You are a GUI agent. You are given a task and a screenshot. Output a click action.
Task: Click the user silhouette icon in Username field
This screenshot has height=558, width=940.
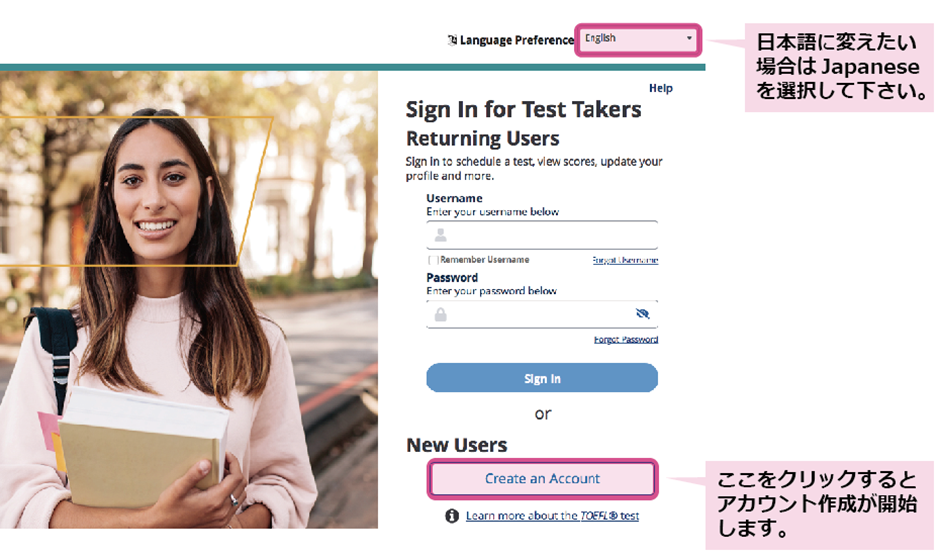(x=441, y=235)
